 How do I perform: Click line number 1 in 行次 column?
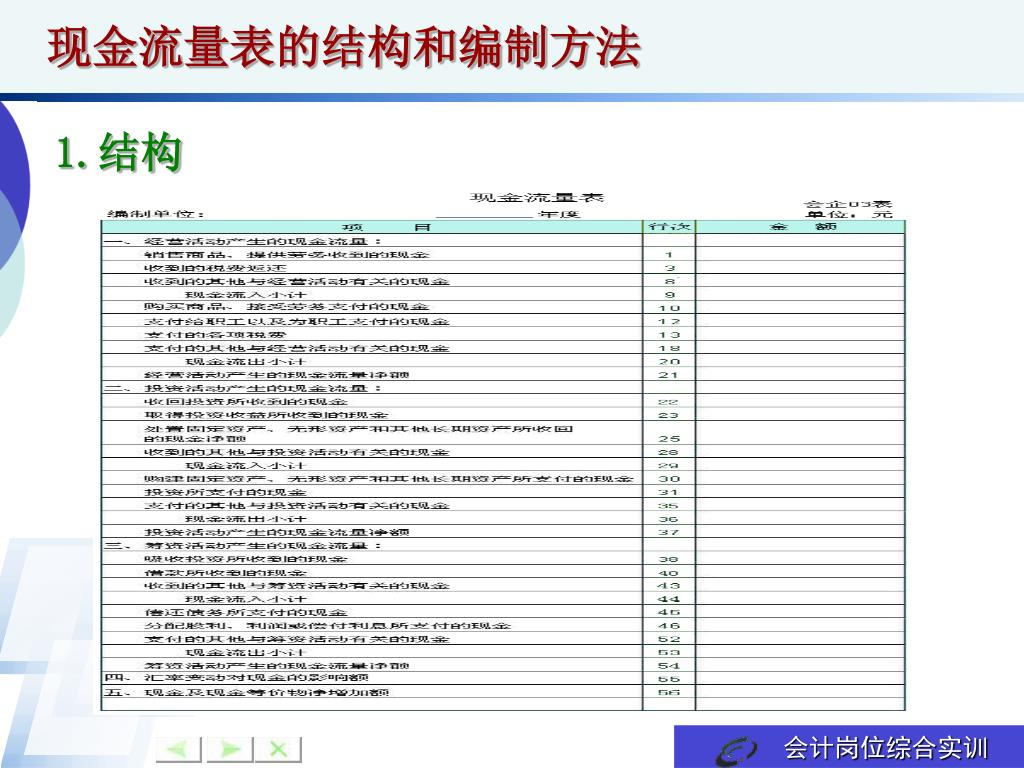[x=669, y=255]
